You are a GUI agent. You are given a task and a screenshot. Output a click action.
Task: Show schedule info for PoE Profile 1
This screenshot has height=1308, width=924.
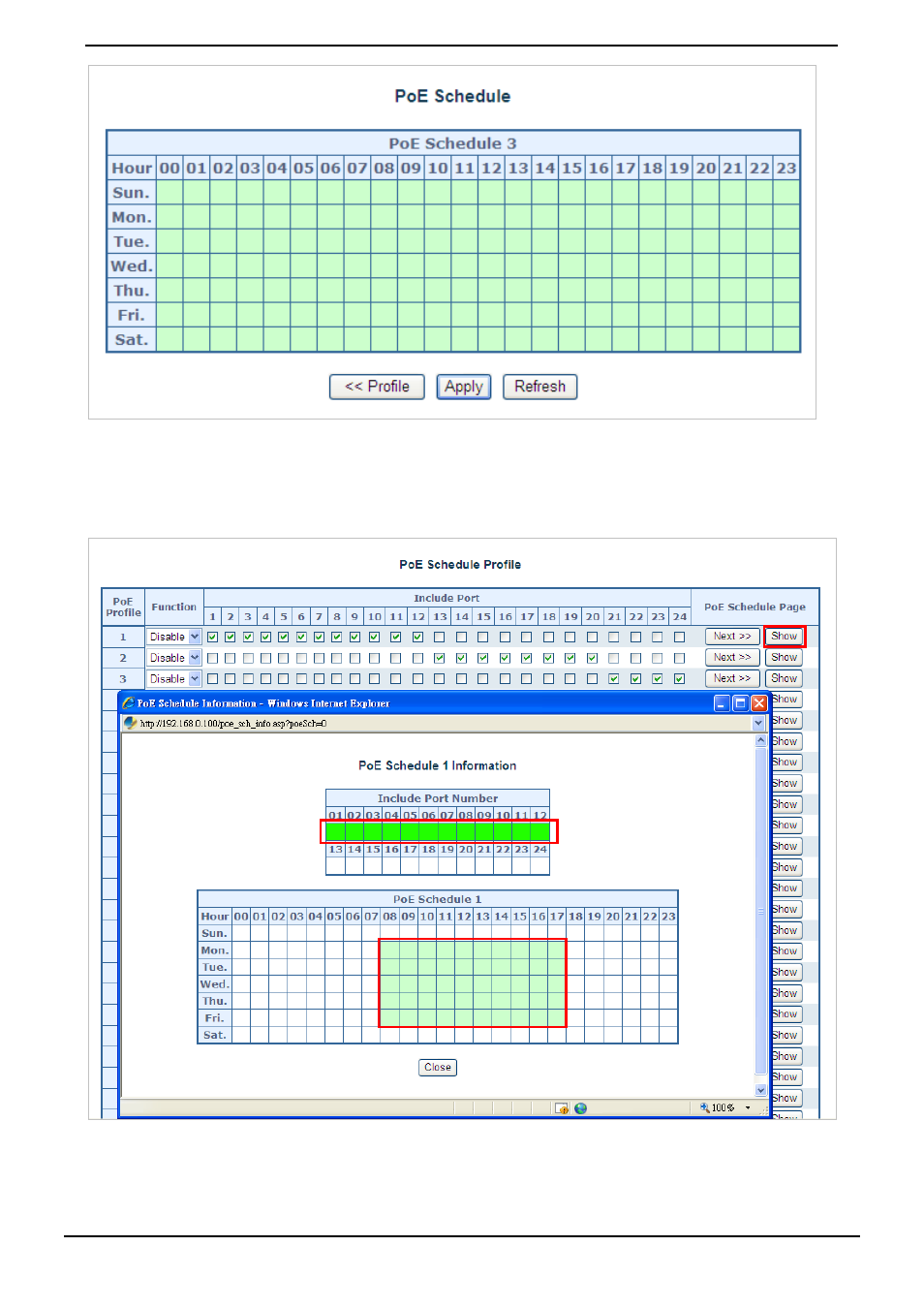point(785,637)
